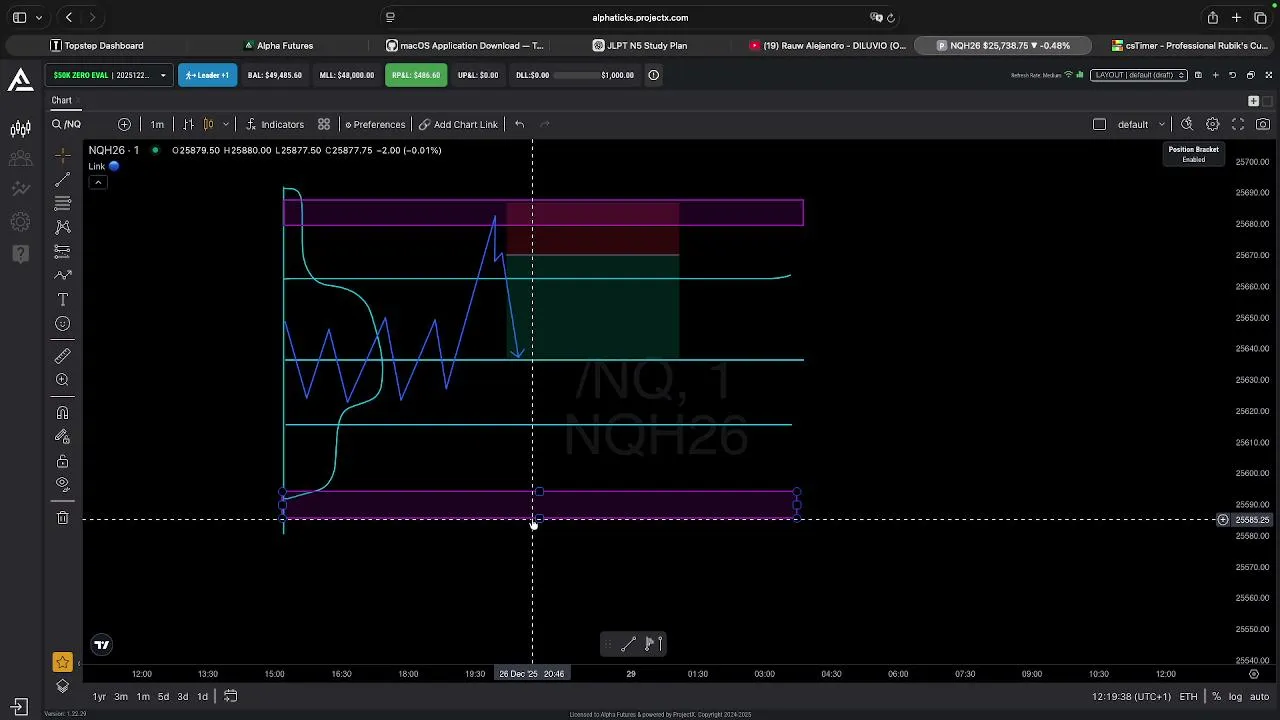Select the bars chart style
This screenshot has height=720, width=1280.
point(188,124)
